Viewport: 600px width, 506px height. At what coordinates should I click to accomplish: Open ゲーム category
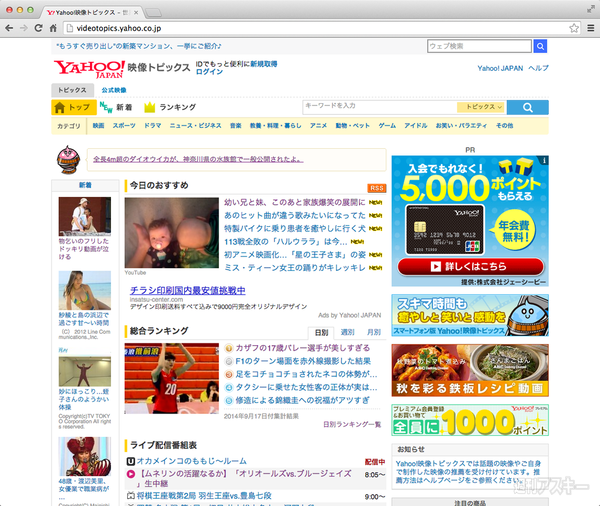[387, 126]
